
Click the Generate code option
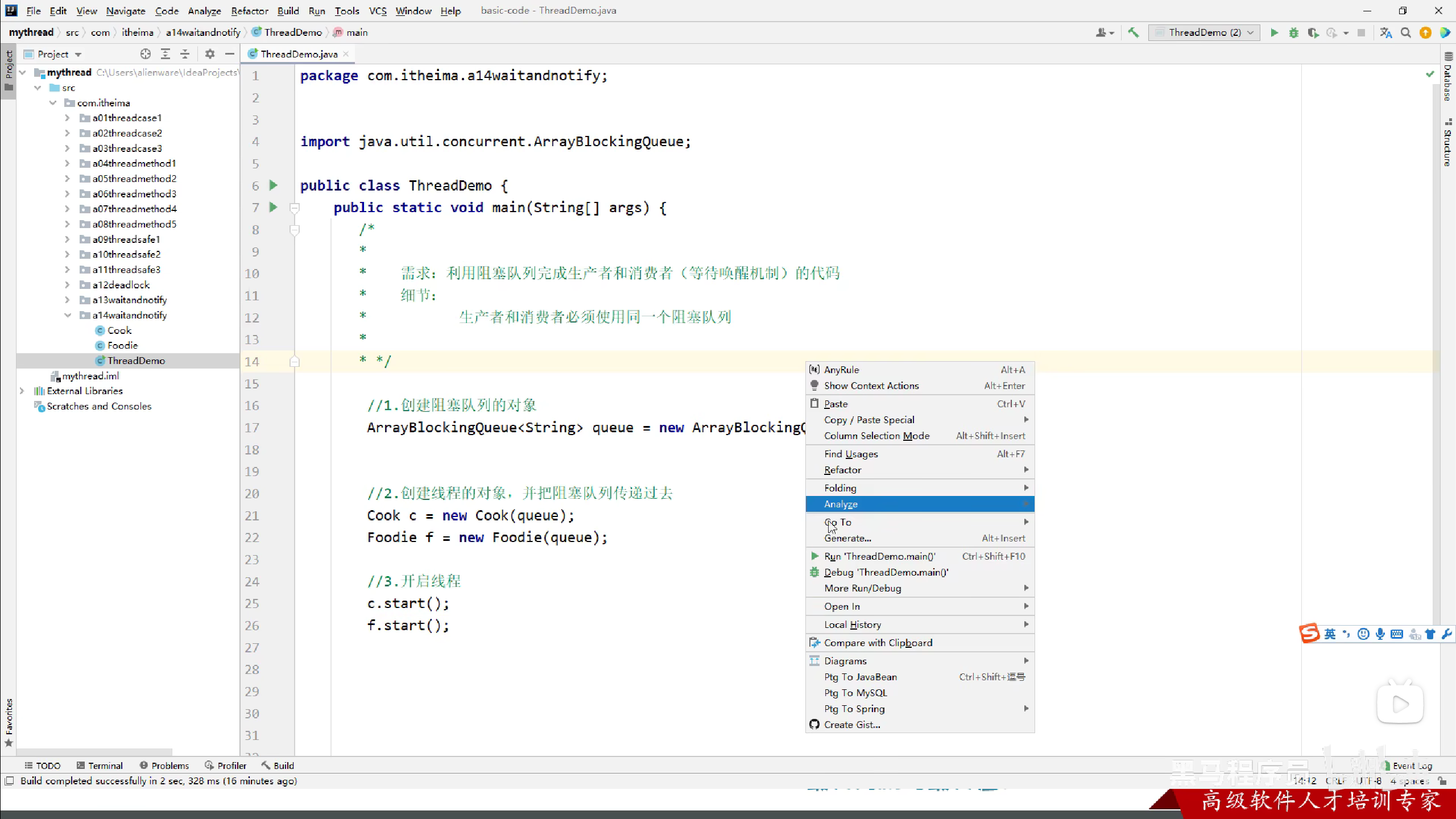847,538
